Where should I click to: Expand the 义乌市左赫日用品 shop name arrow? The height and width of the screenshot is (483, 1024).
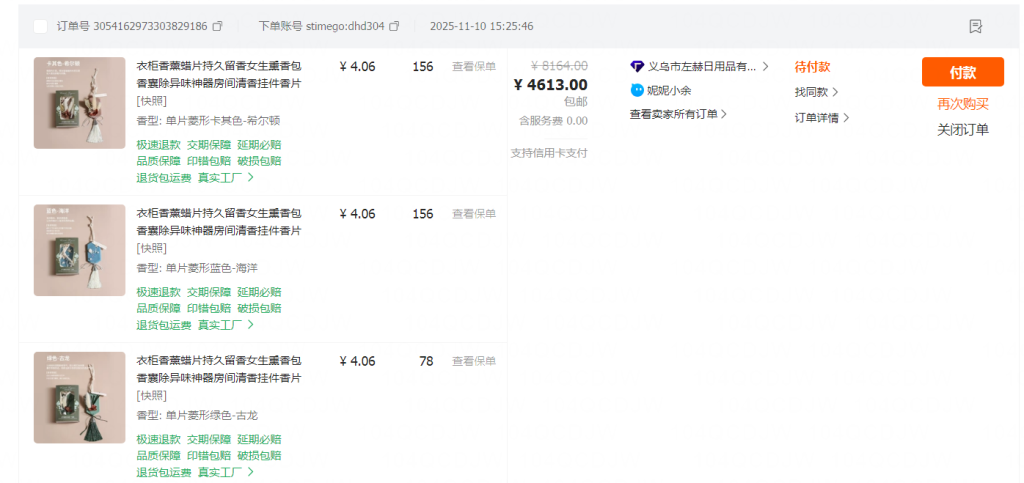765,66
